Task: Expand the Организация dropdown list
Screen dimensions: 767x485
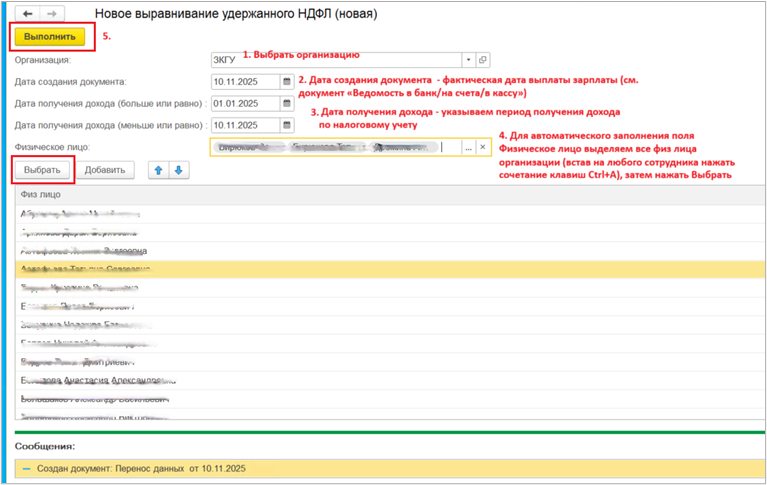Action: 467,60
